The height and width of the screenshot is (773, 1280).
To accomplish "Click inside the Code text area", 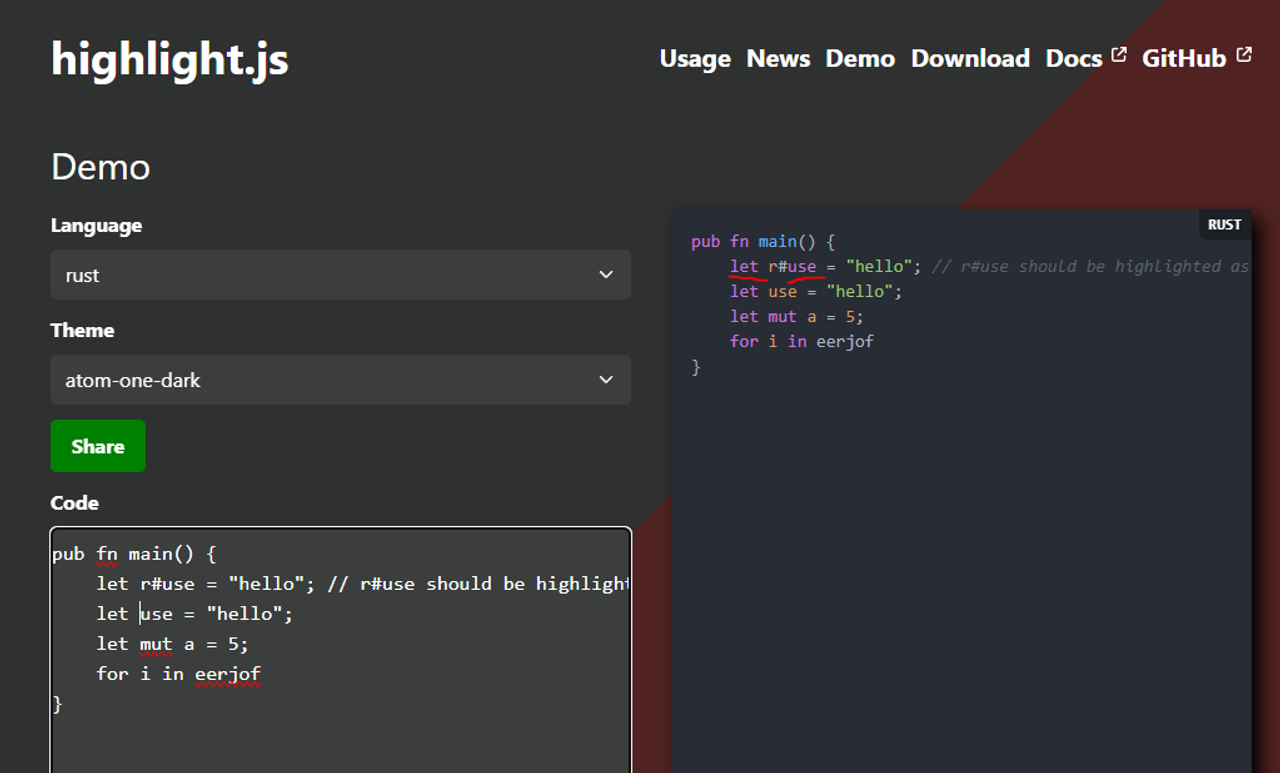I will [x=341, y=650].
